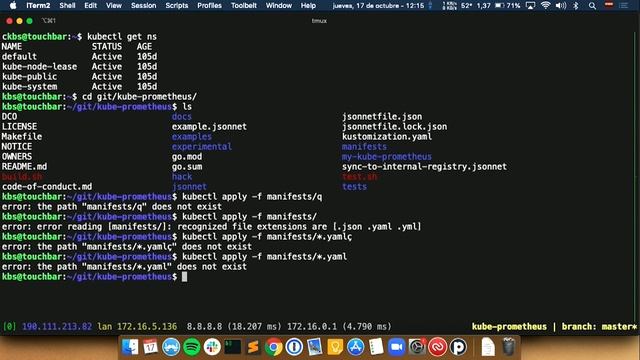Click the yellow minimize window button

pos(19,21)
